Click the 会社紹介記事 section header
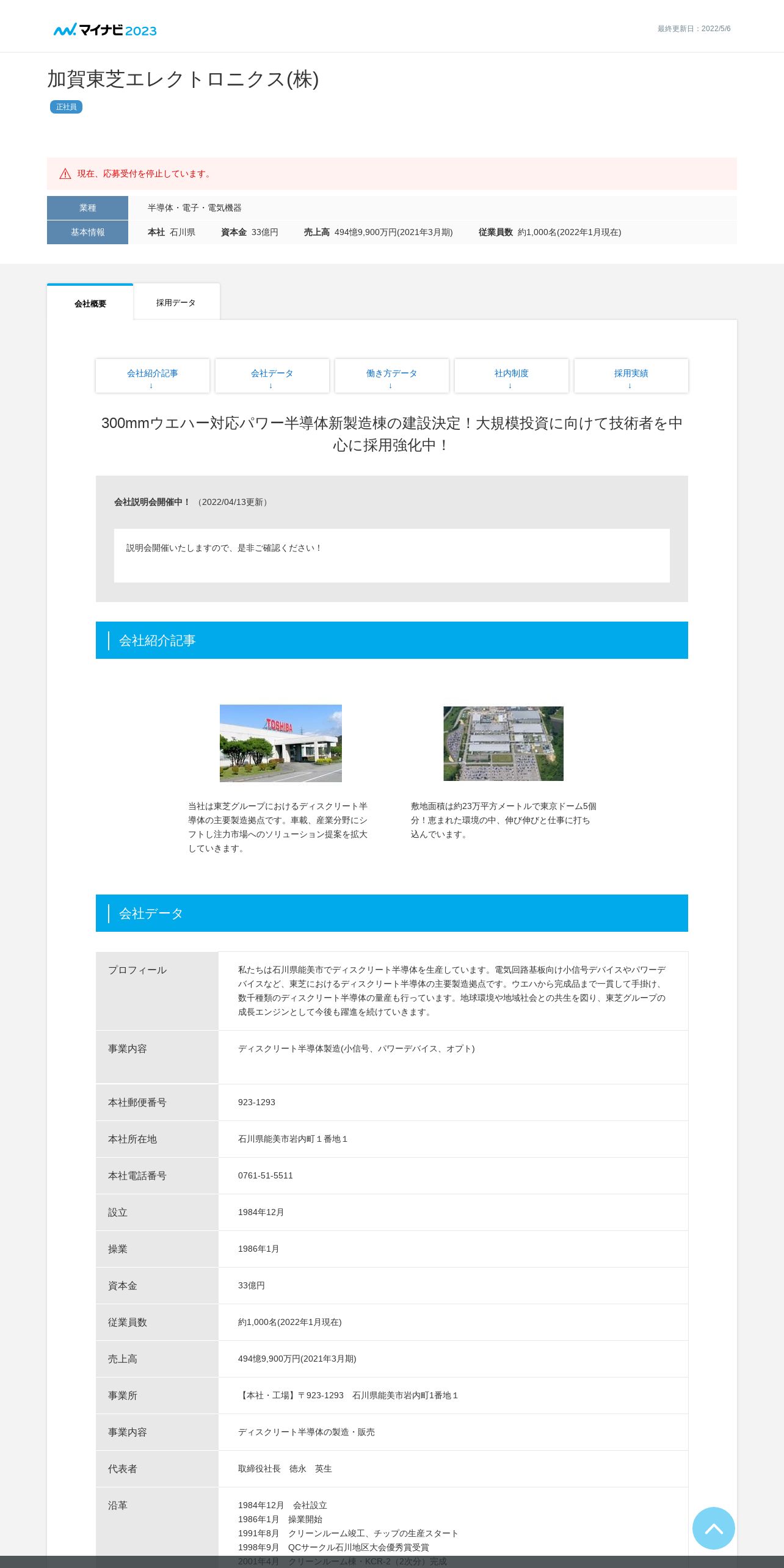This screenshot has height=1568, width=784. click(x=392, y=640)
